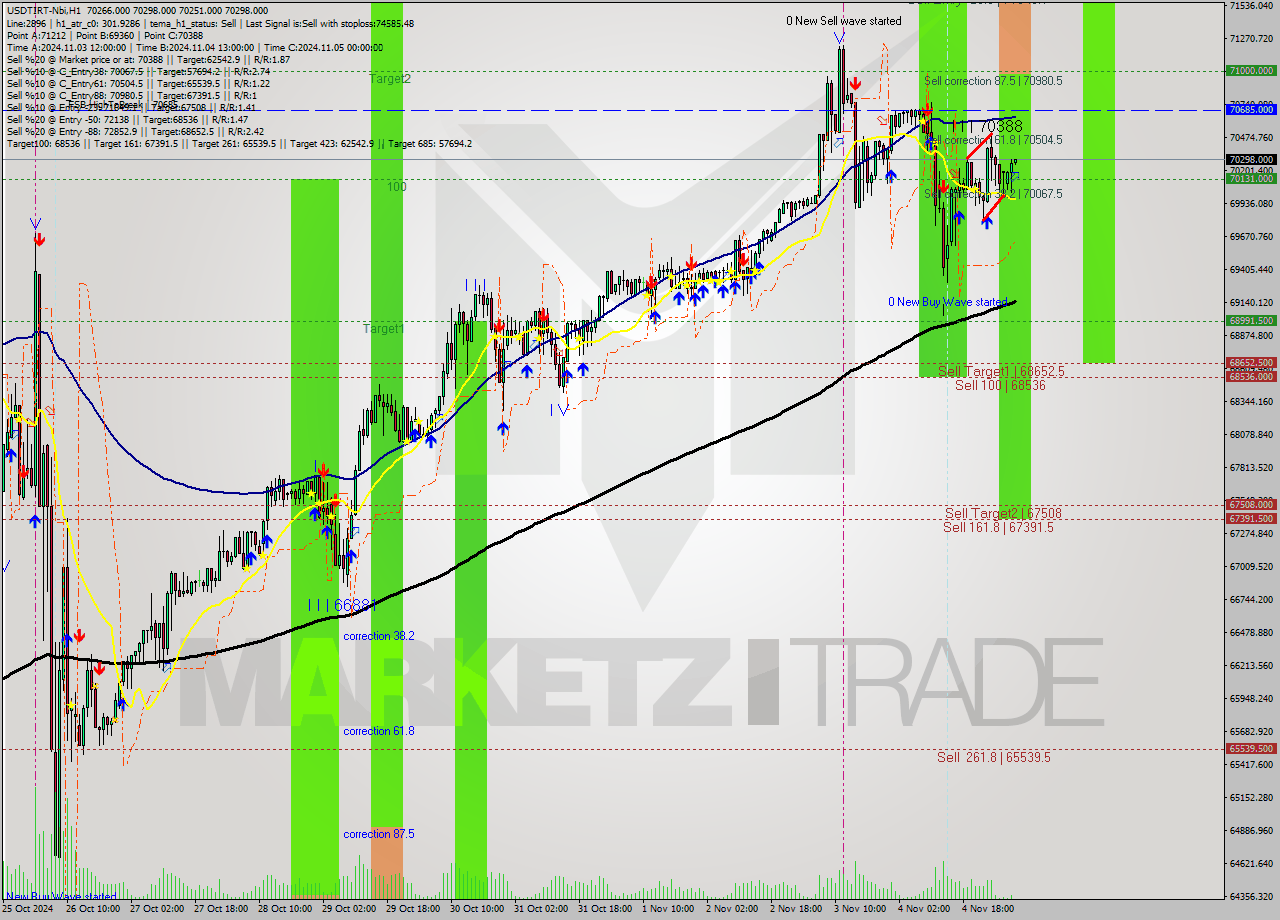Click the green 'Target2' label
This screenshot has height=920, width=1280.
pos(390,78)
